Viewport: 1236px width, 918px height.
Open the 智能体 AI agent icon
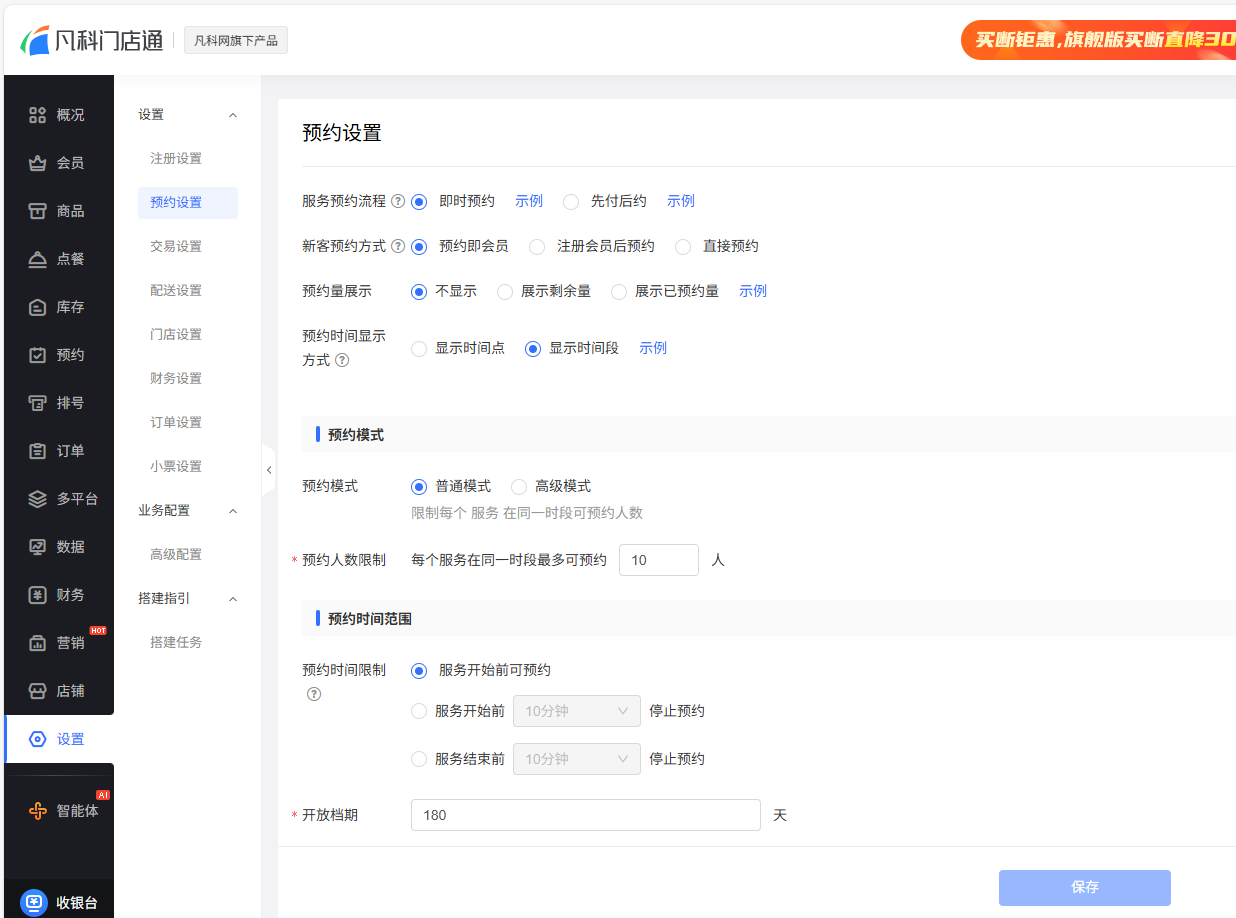point(37,811)
